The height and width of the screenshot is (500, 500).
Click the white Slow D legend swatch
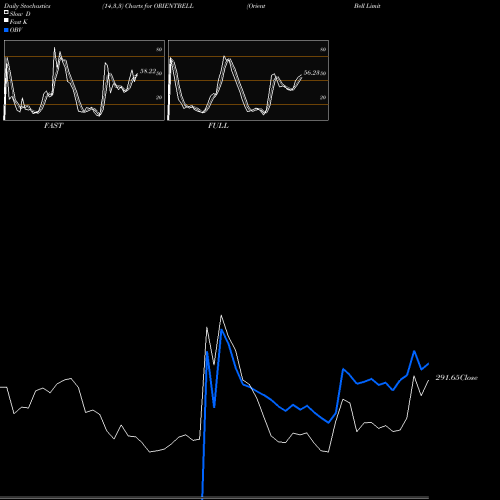(6, 12)
